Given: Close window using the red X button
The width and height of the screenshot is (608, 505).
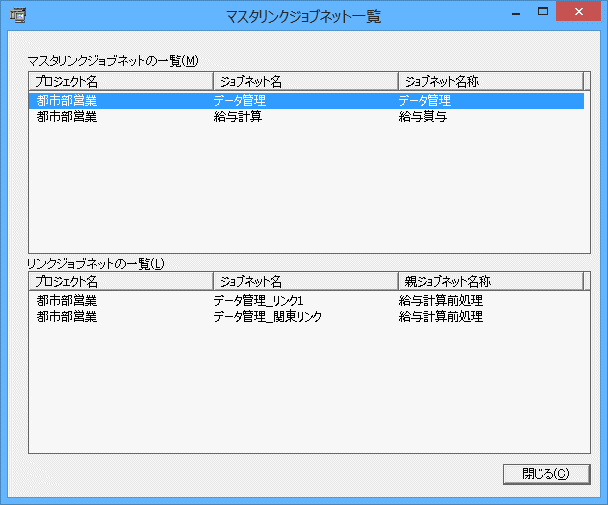Looking at the screenshot, I should click(579, 12).
